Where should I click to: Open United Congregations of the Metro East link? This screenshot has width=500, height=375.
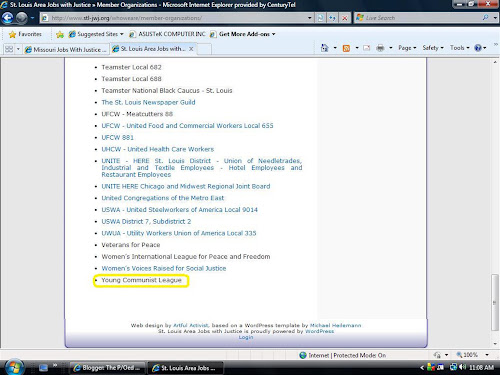[163, 198]
